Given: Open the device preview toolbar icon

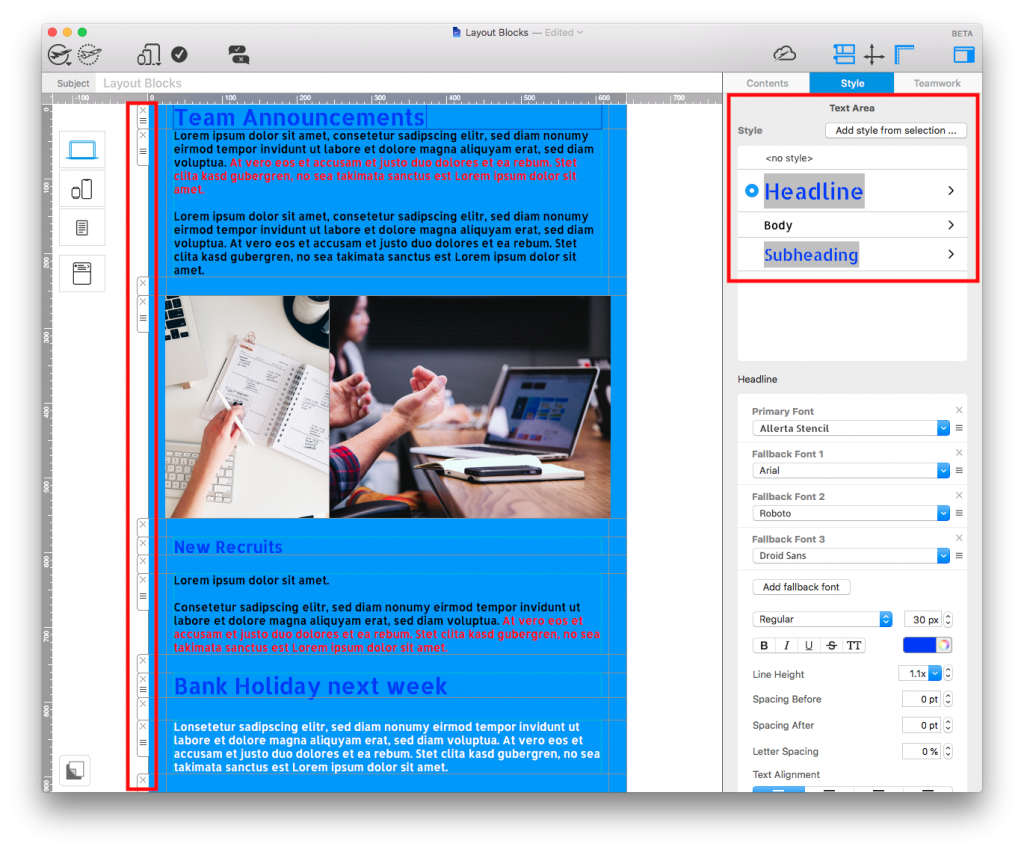Looking at the screenshot, I should [149, 55].
